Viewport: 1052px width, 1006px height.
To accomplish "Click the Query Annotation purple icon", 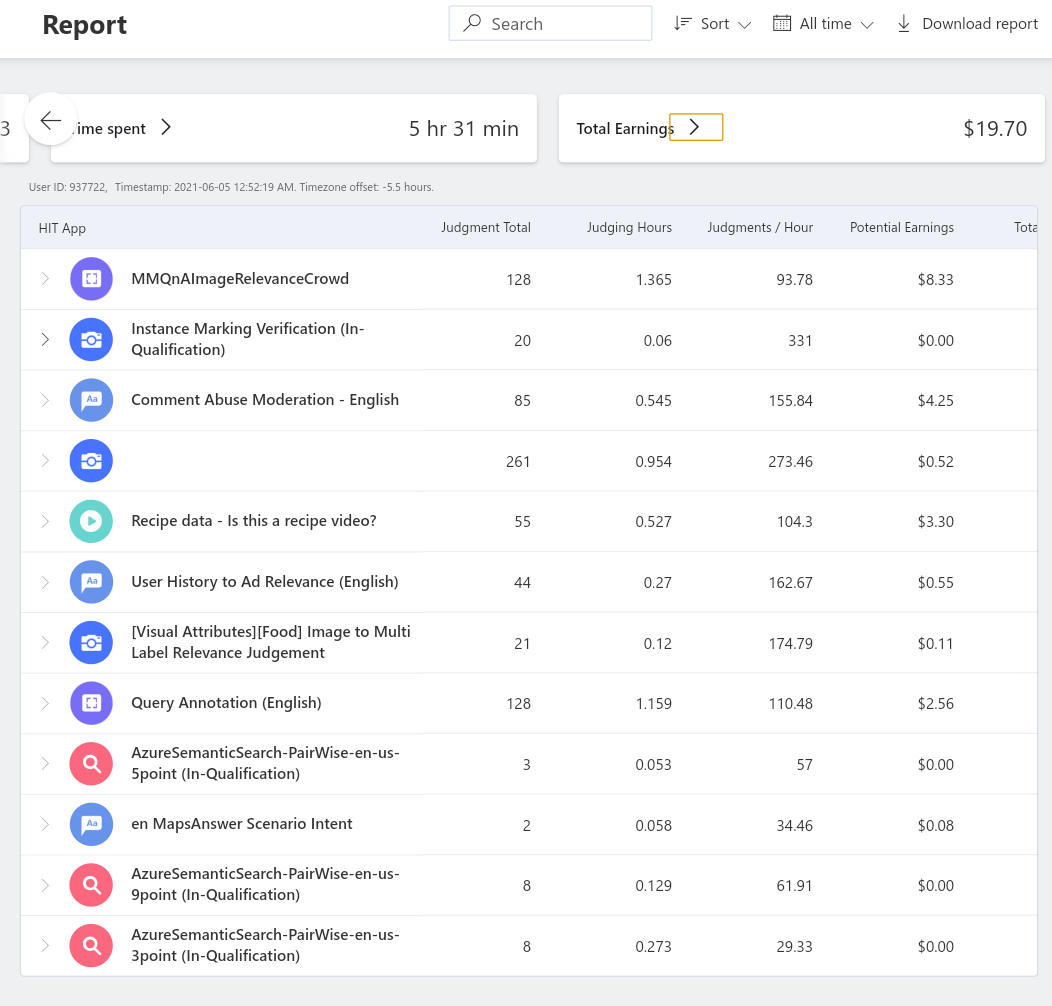I will (91, 703).
